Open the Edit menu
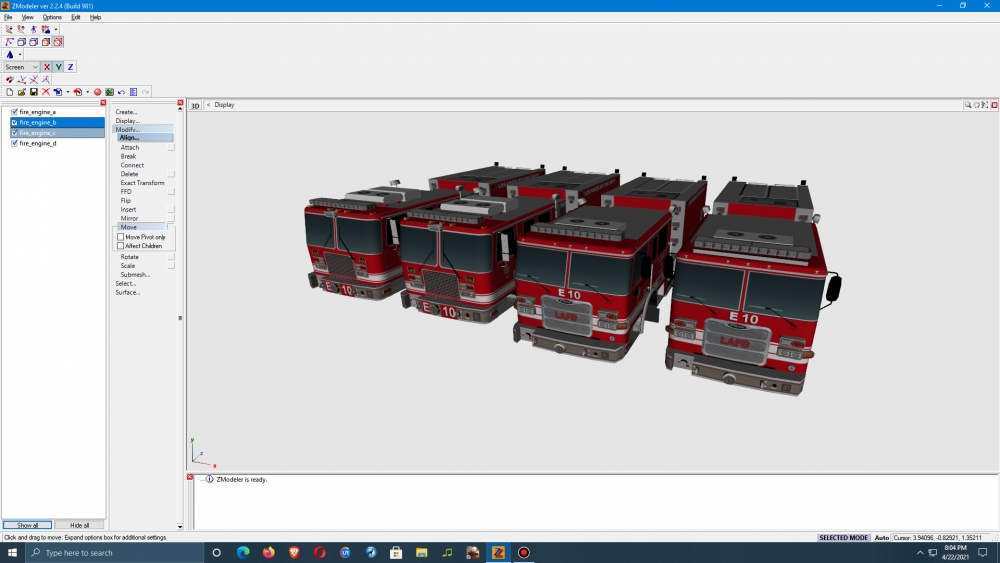 (x=76, y=17)
